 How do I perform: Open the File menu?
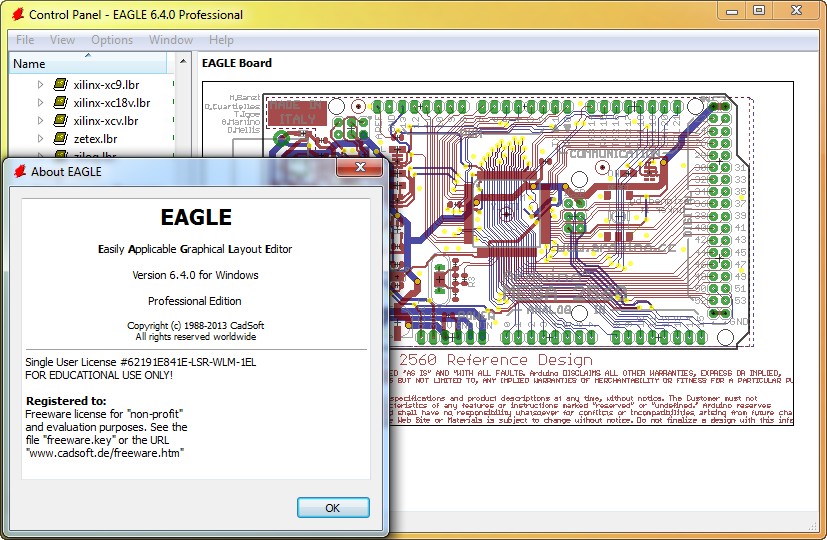click(25, 40)
